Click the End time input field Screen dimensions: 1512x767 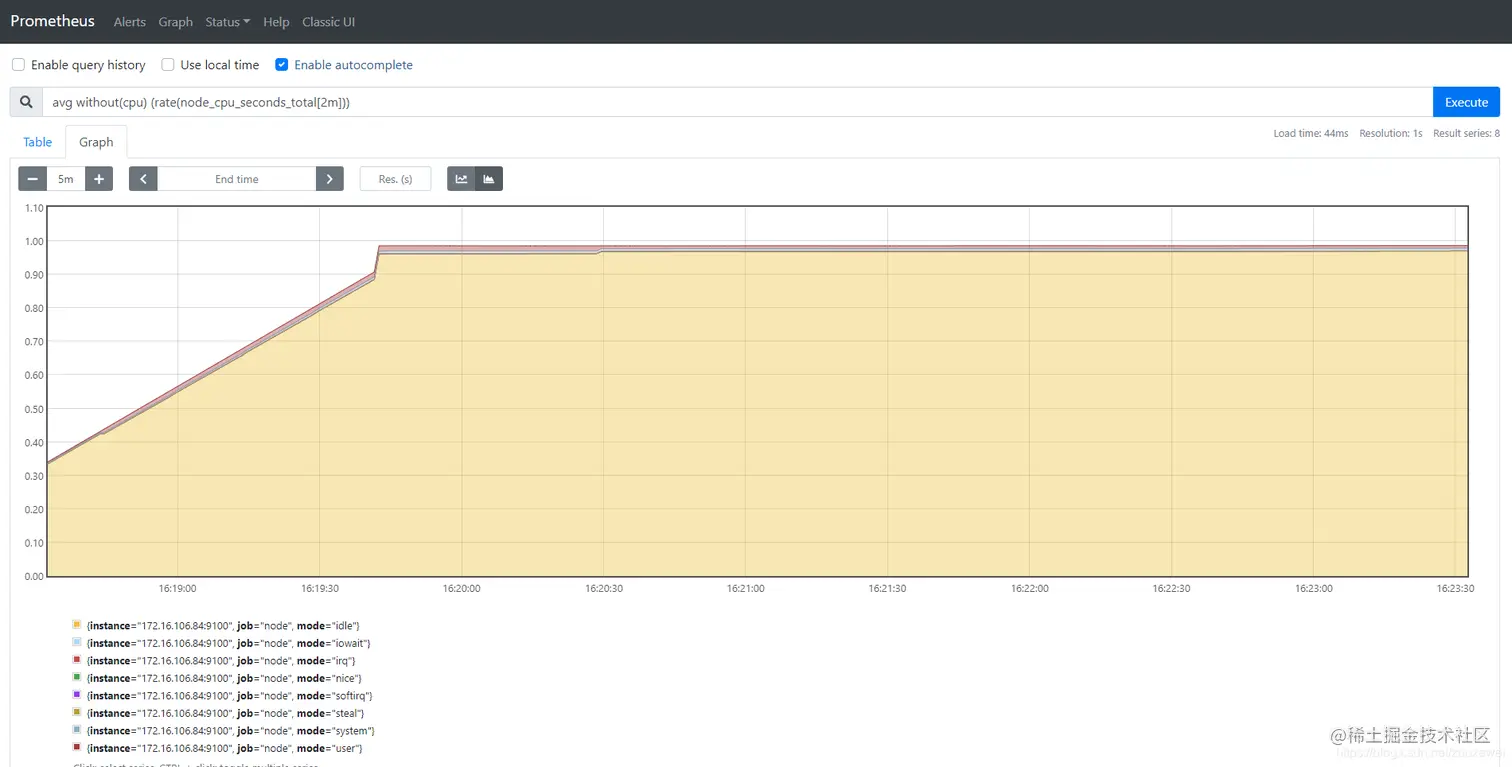pyautogui.click(x=237, y=179)
